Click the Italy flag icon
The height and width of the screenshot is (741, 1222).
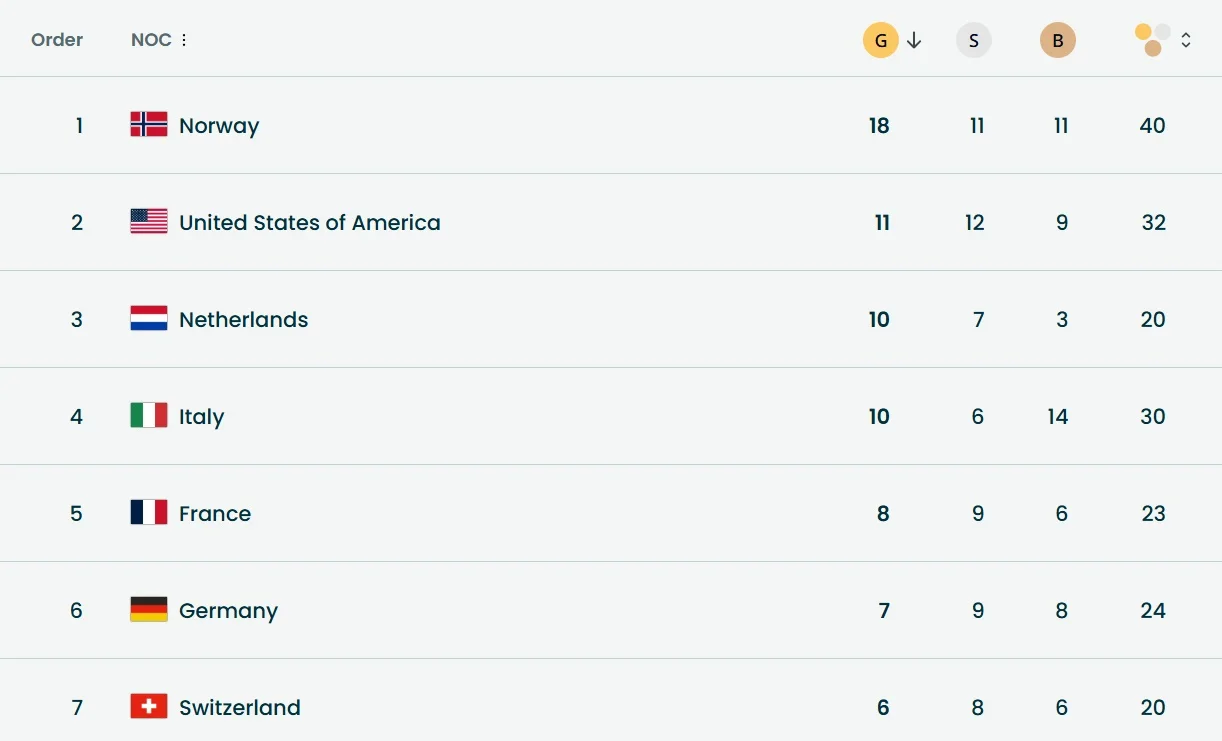click(149, 416)
